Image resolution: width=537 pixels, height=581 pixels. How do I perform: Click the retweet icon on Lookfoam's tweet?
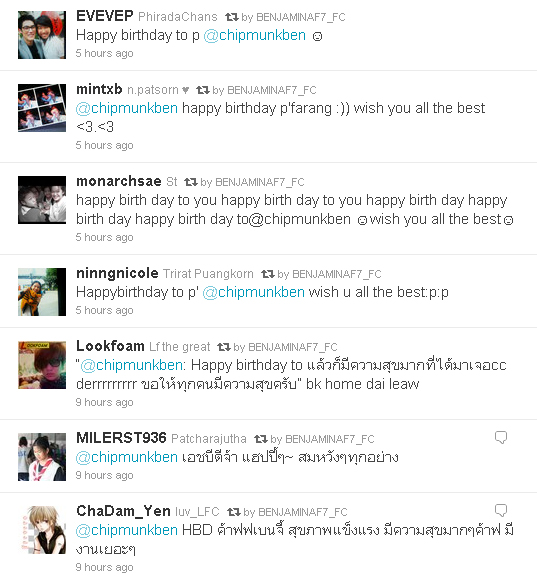[224, 347]
